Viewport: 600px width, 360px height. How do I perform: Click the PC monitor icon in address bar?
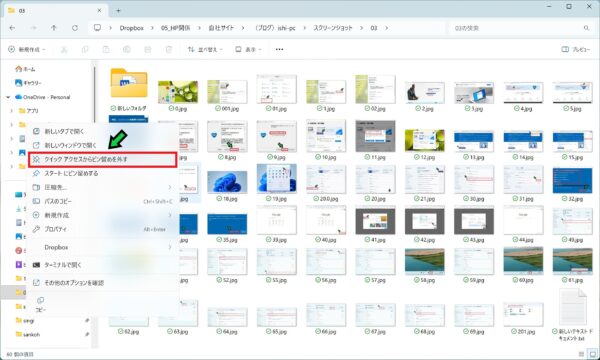click(97, 28)
